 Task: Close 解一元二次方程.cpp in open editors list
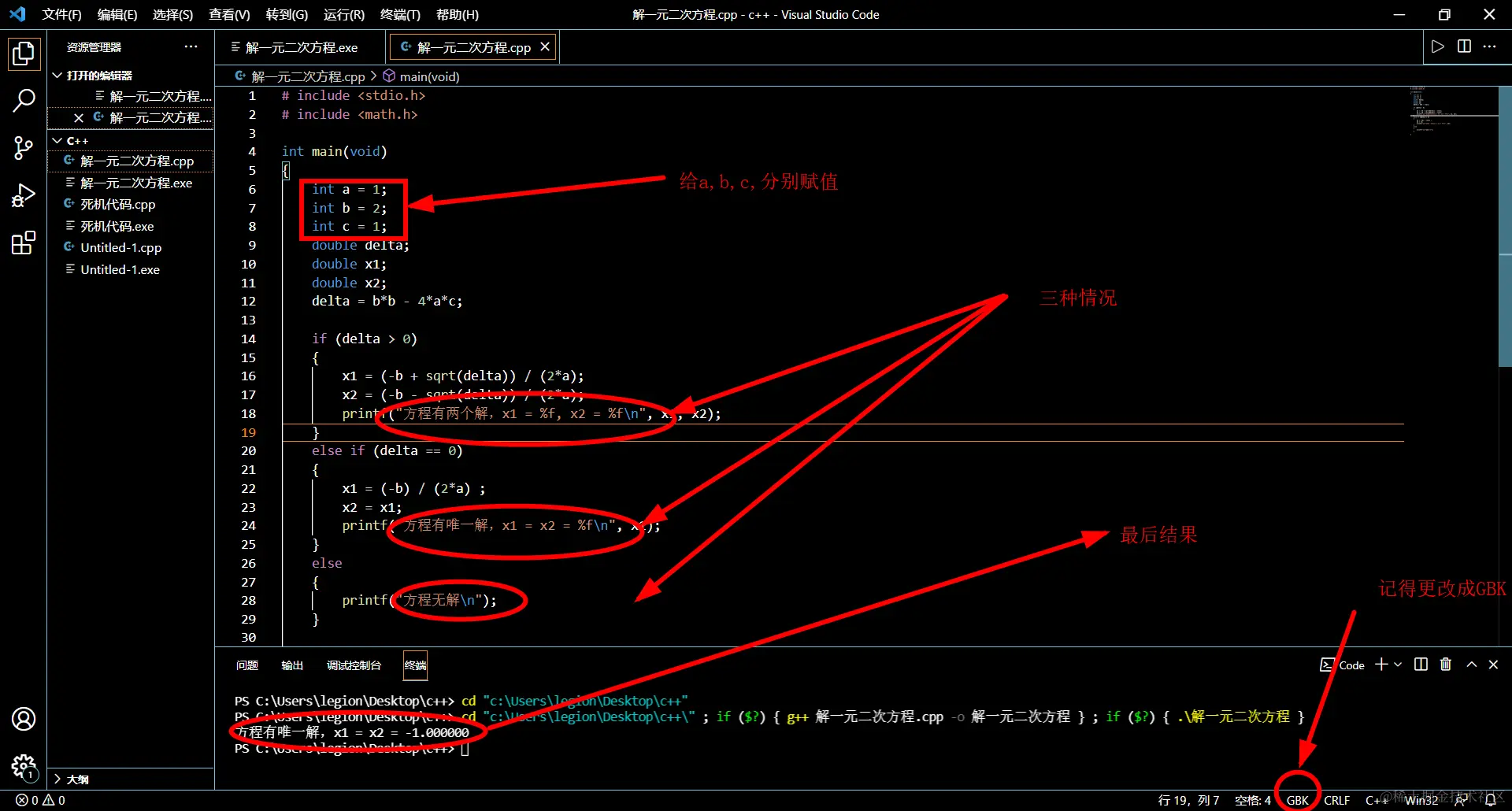79,118
